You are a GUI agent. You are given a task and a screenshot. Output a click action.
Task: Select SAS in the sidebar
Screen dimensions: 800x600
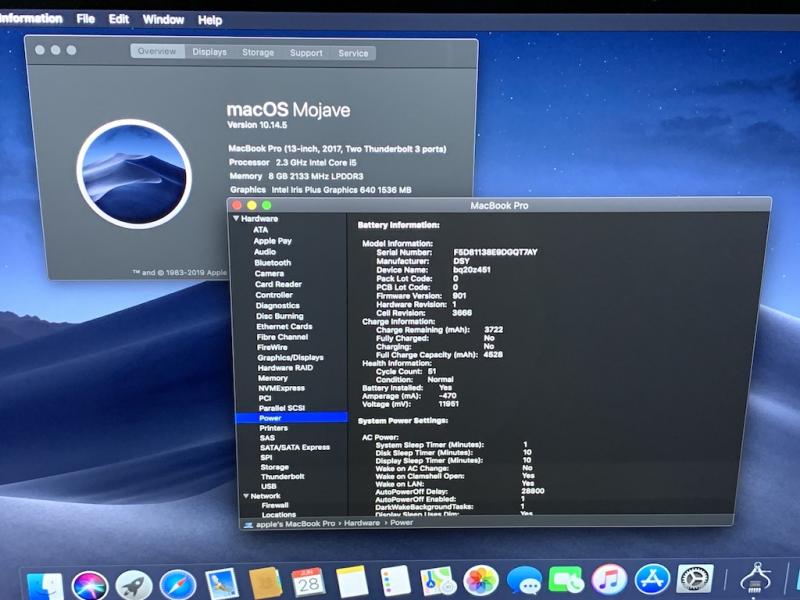coord(267,438)
